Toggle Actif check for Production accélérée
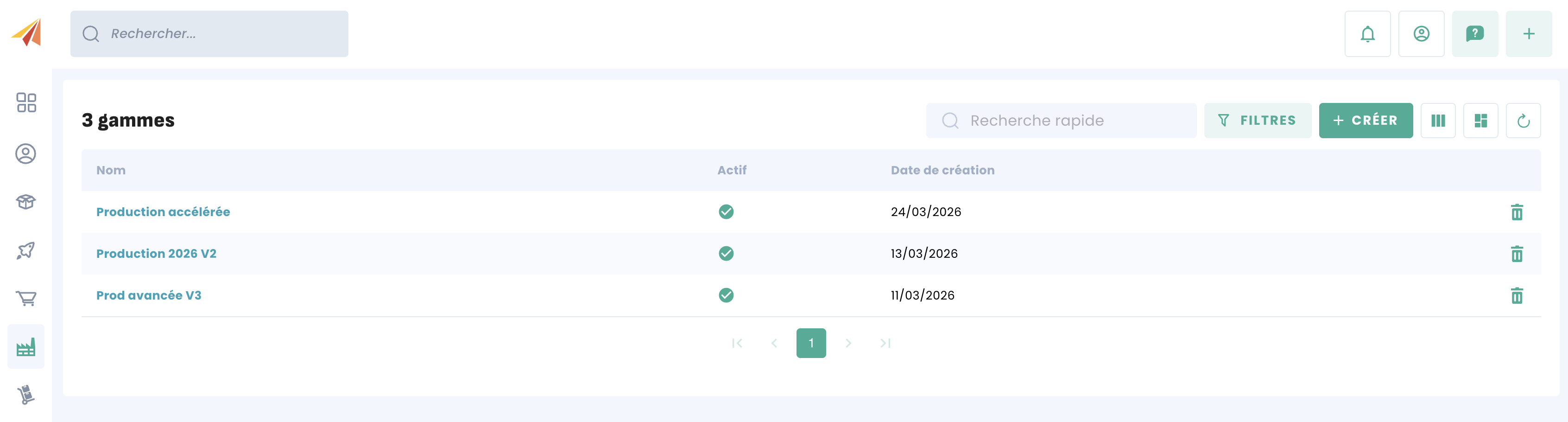The image size is (1568, 422). tap(726, 212)
